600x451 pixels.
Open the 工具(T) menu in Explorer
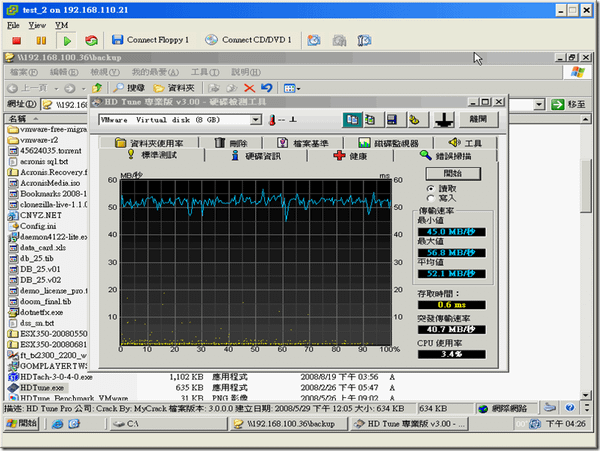[x=205, y=72]
